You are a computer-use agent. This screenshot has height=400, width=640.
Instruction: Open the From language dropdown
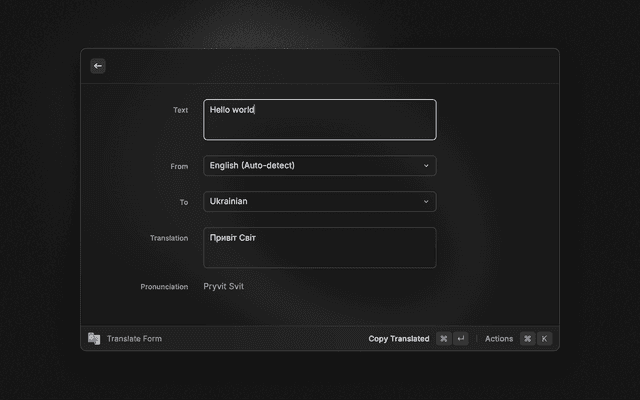319,165
